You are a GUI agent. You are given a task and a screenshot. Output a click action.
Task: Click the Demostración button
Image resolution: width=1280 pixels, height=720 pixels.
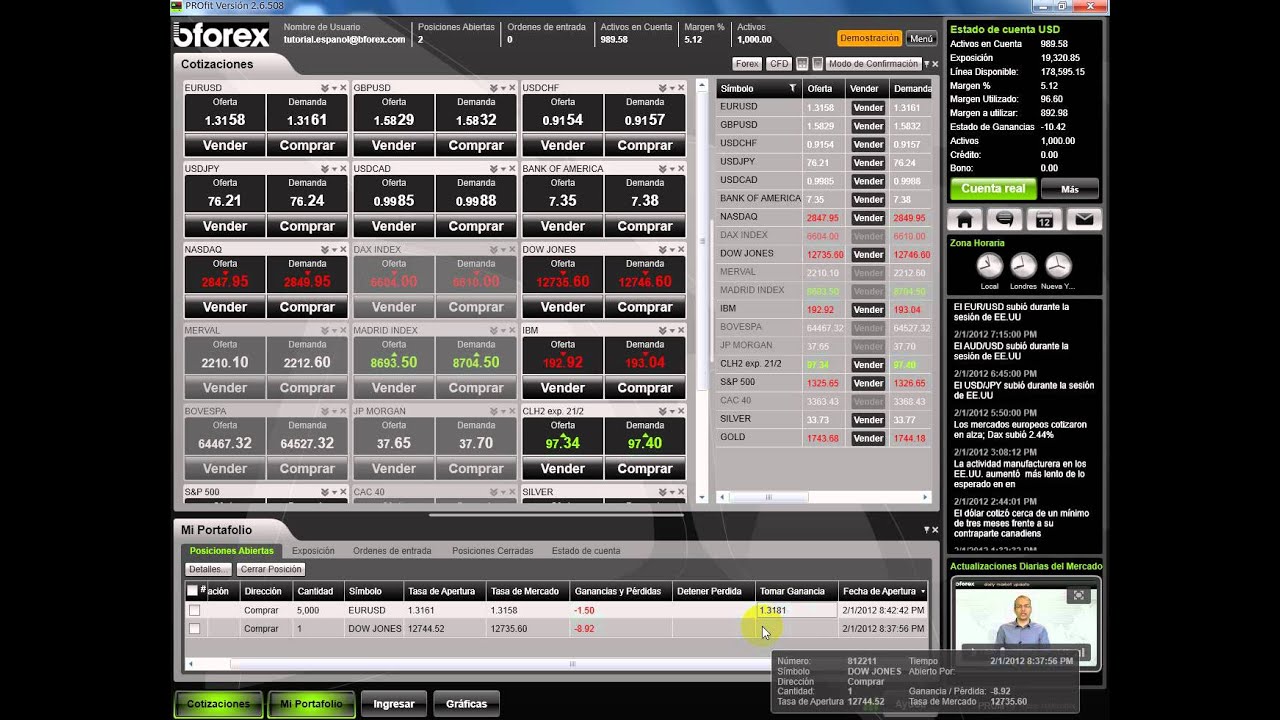(x=869, y=38)
